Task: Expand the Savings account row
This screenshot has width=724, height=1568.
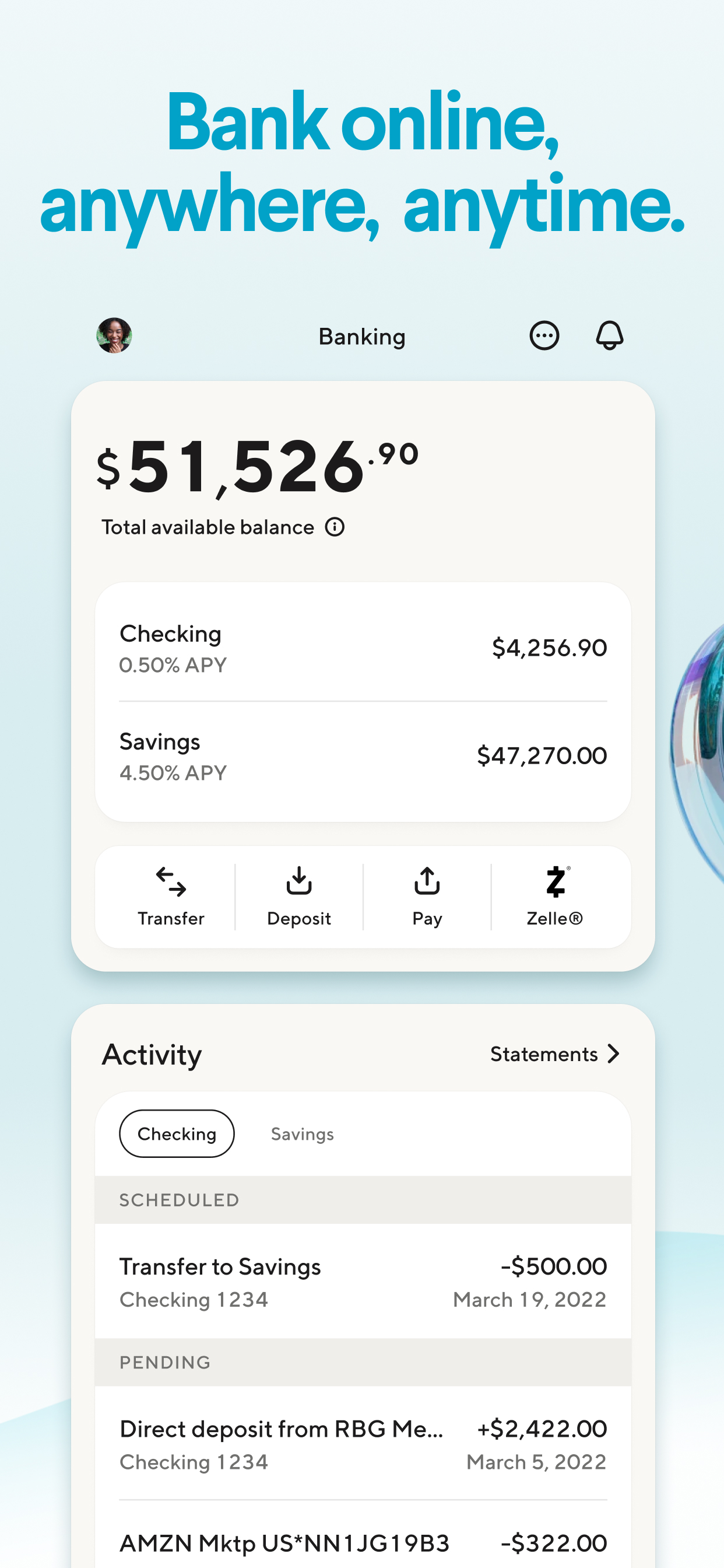Action: click(363, 755)
